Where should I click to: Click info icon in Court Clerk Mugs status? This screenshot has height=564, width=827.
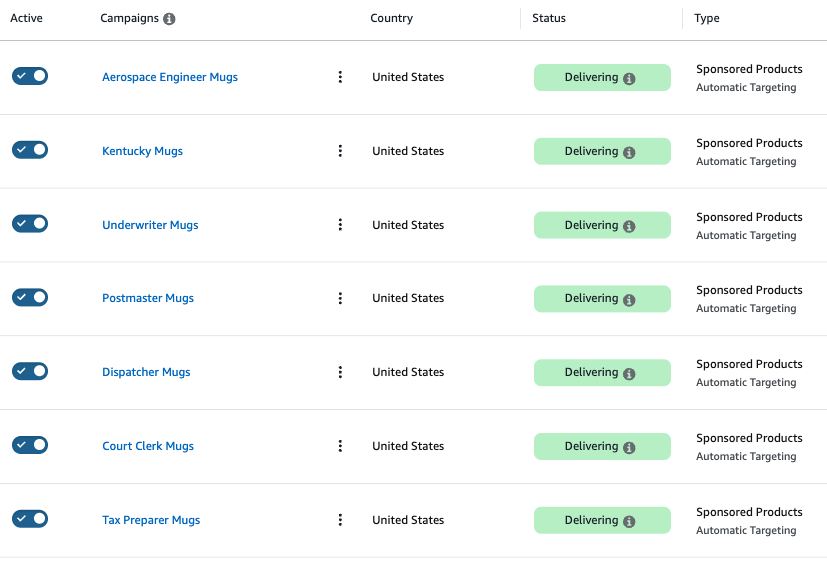pos(629,448)
